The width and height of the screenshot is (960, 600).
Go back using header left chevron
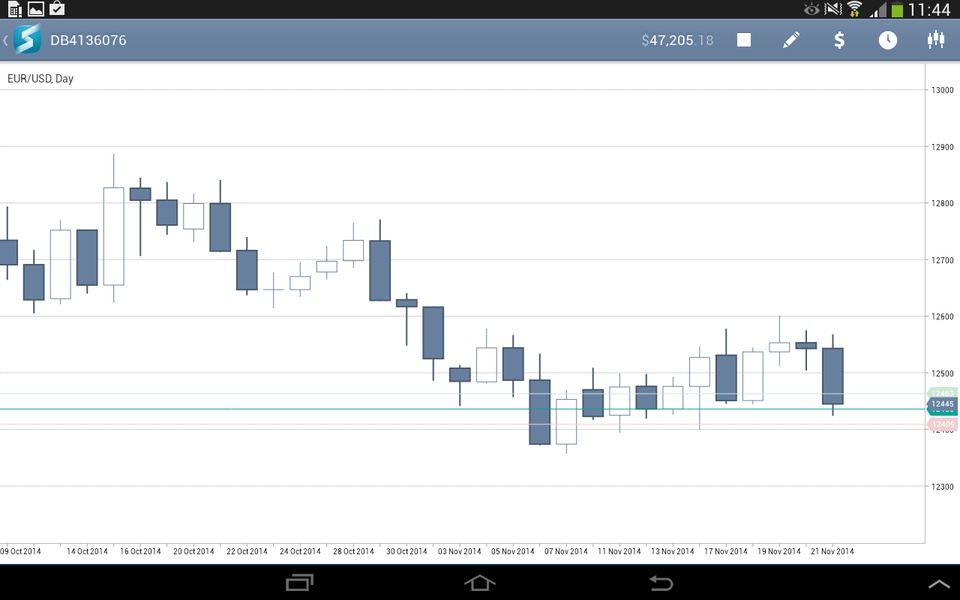pyautogui.click(x=6, y=40)
